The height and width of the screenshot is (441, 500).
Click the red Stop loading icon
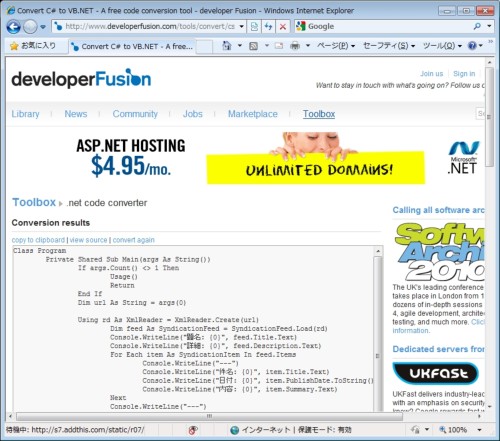coord(283,26)
